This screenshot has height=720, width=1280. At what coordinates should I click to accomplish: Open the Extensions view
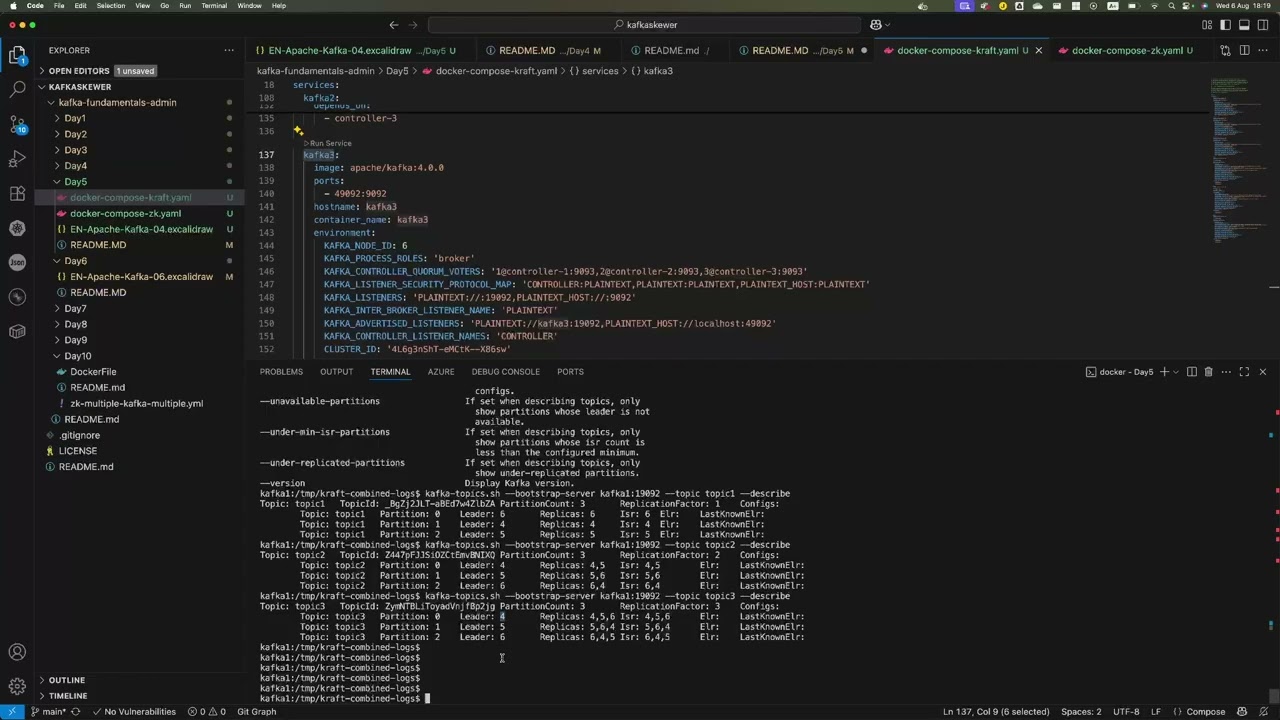[x=17, y=193]
